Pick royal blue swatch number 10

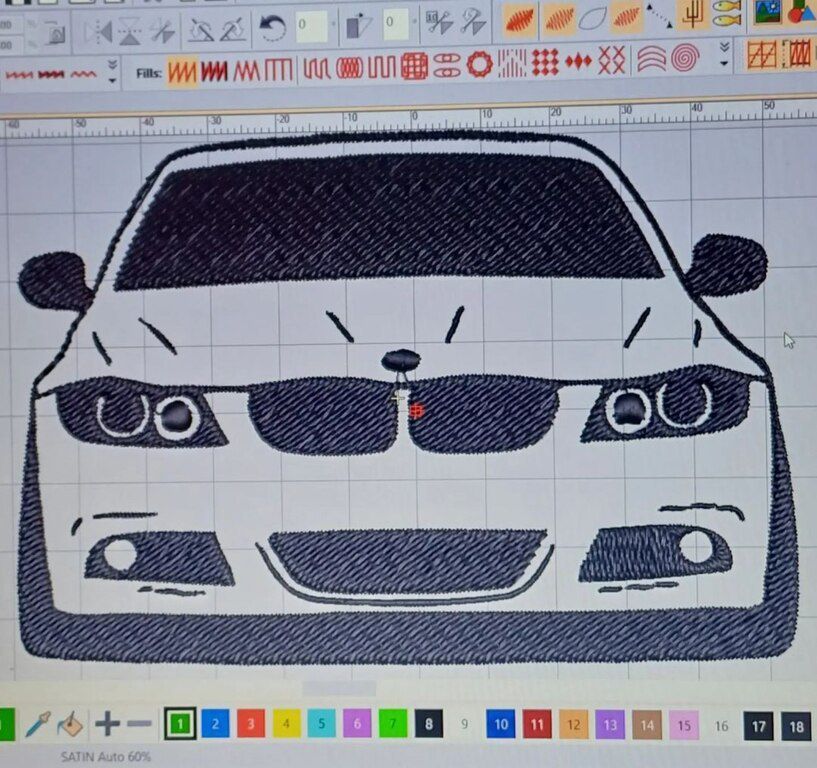(x=501, y=724)
